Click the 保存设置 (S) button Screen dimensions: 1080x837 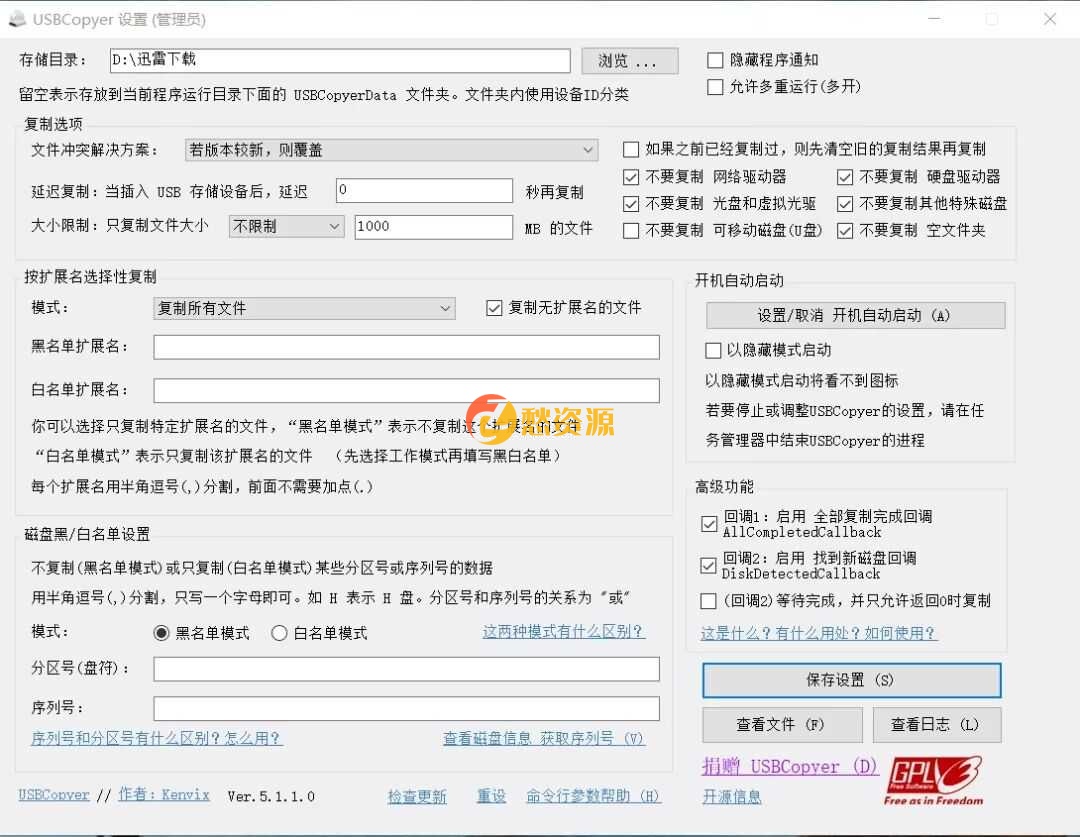[851, 680]
